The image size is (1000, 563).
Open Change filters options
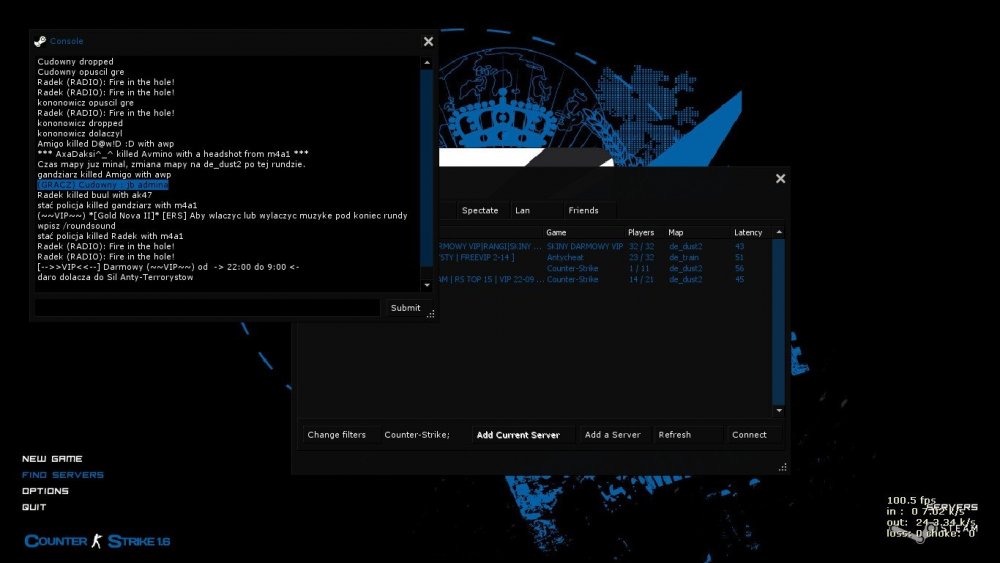(337, 435)
